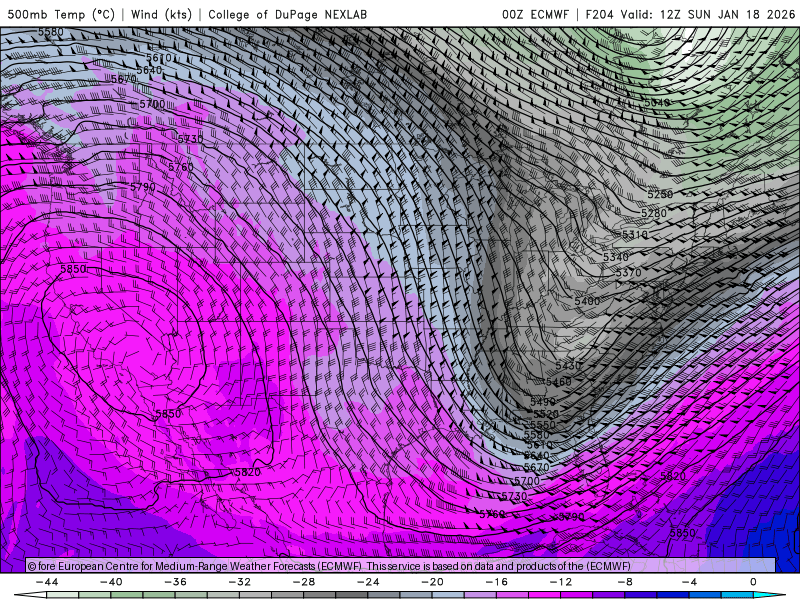Screen dimensions: 800x600
Task: Click 'College of DuPage NEXLAB' header text
Action: pos(287,14)
